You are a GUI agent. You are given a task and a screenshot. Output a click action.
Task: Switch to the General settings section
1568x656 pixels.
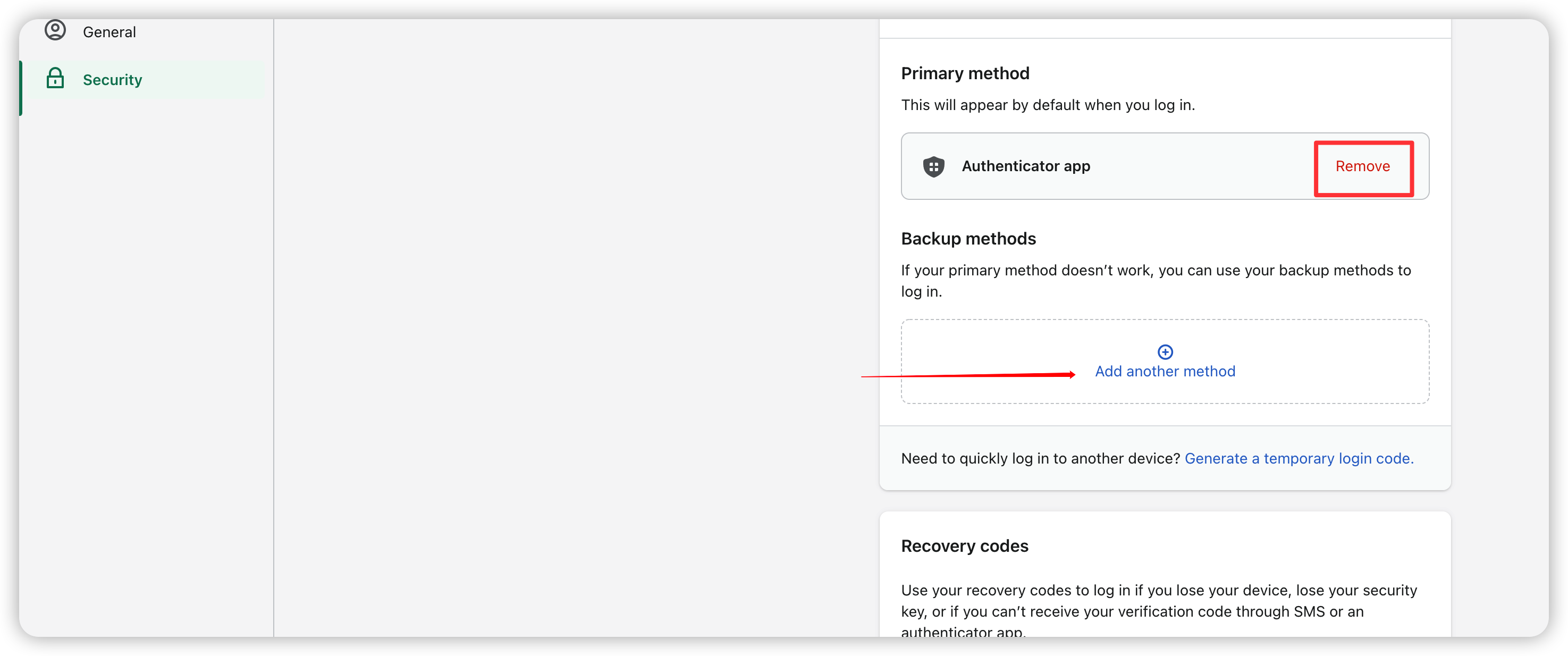coord(109,31)
